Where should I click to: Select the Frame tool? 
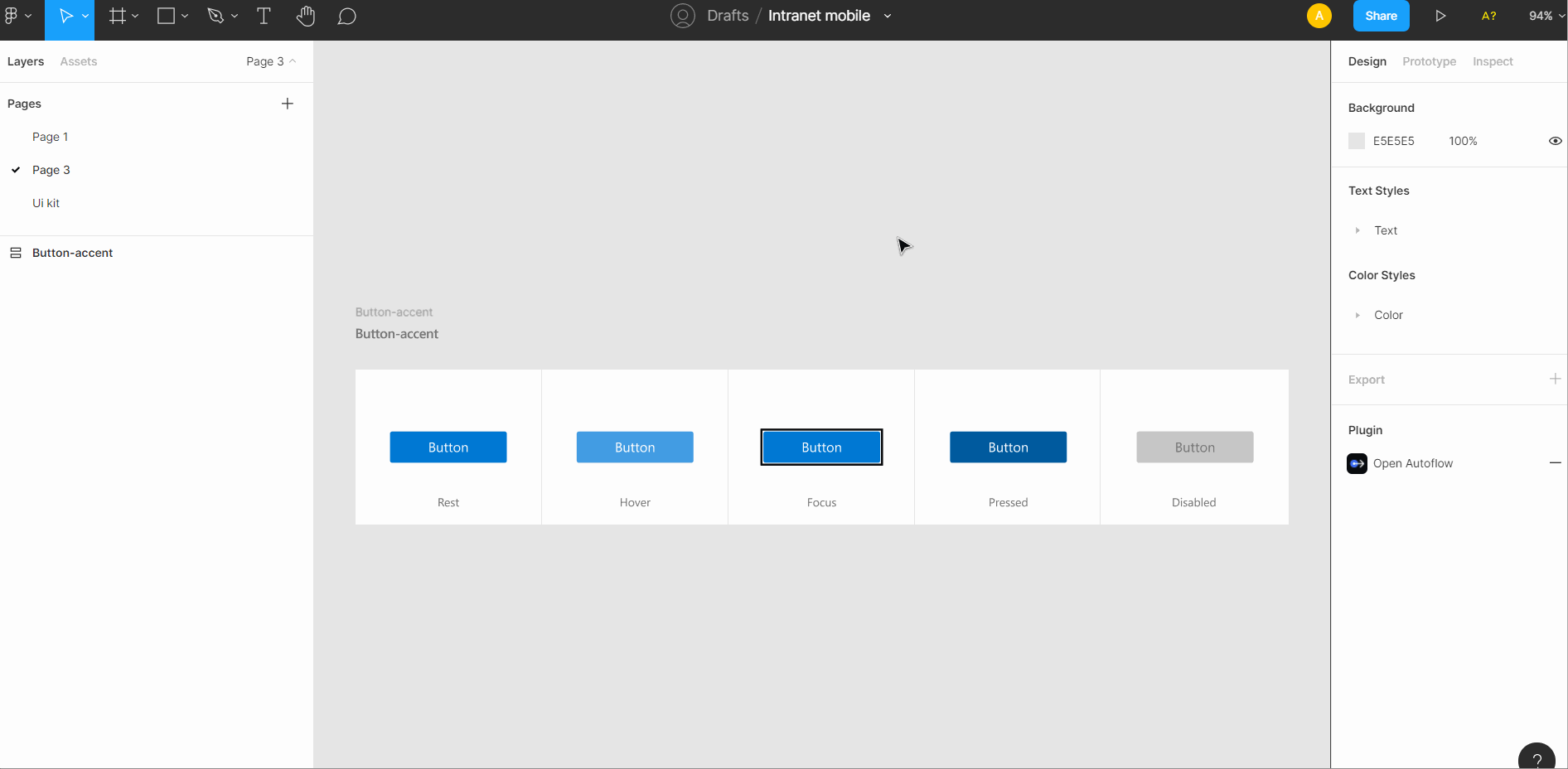coord(119,16)
